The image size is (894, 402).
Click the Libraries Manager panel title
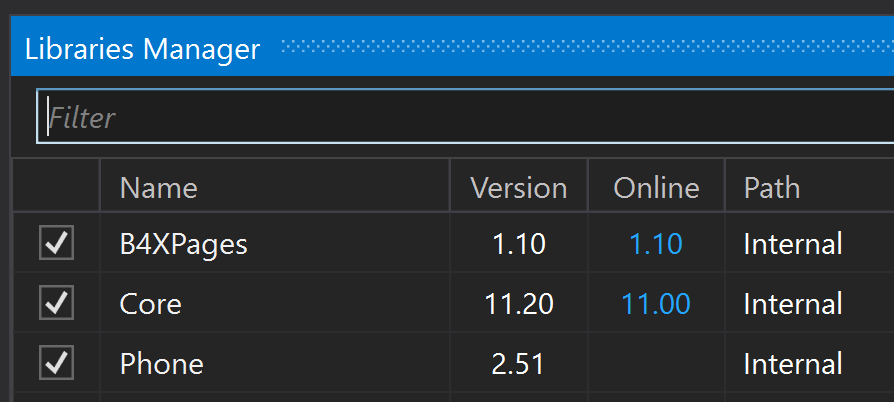pos(142,47)
